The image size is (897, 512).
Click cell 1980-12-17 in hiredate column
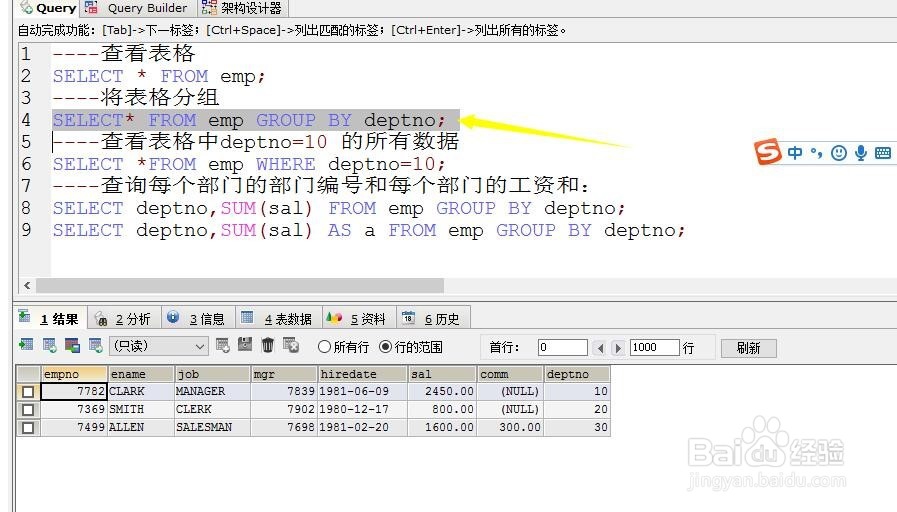[x=362, y=410]
